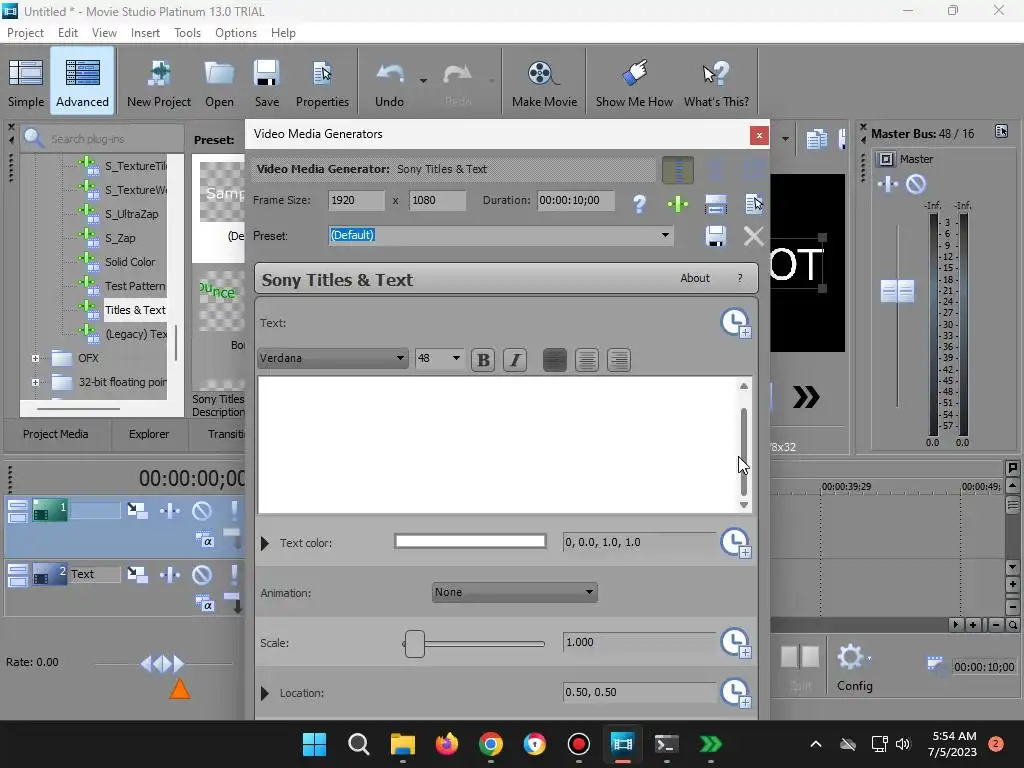Select Titles & Text generator

tap(135, 310)
